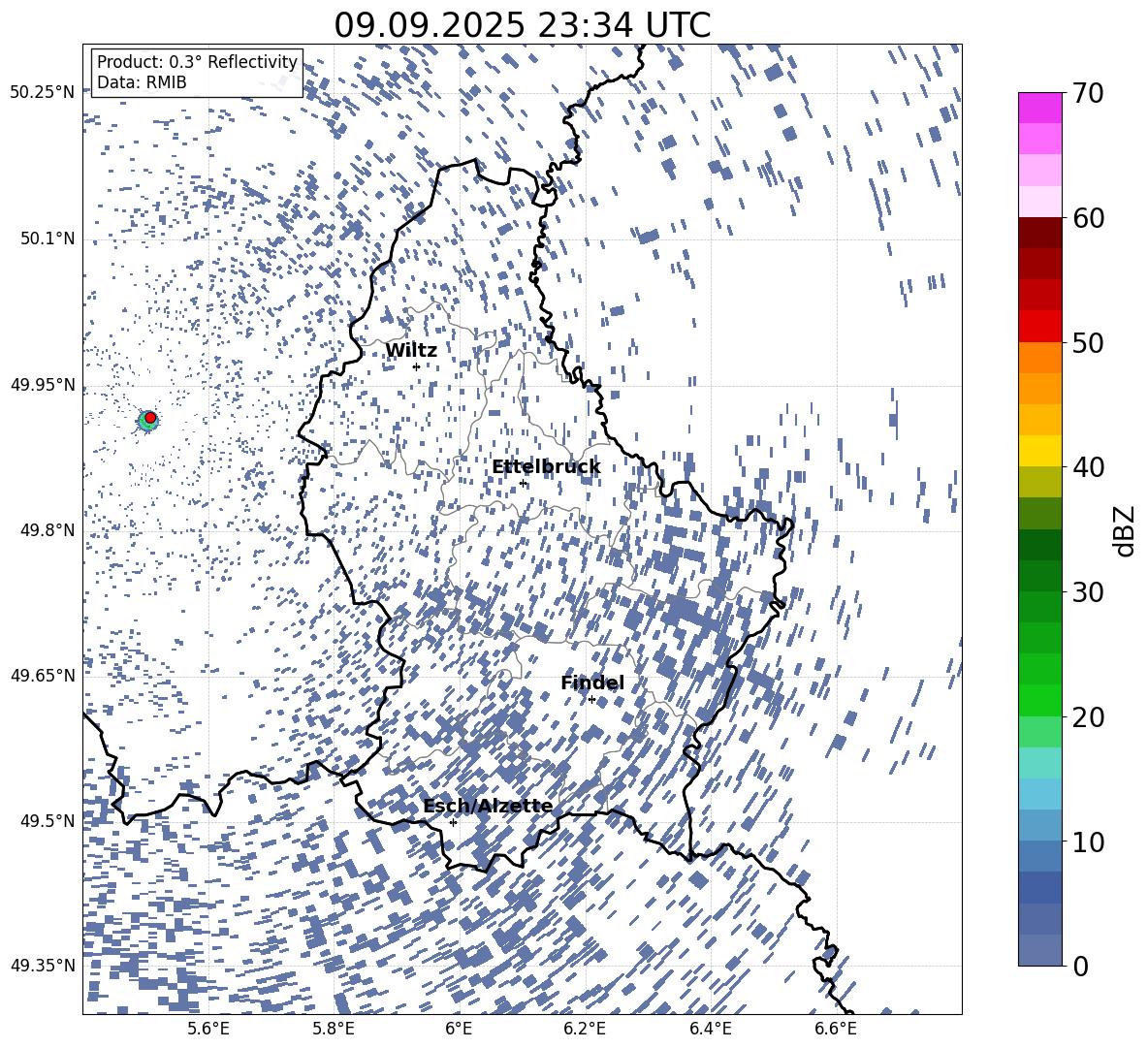Click the Ettelbruck city label
The width and height of the screenshot is (1148, 1048).
[546, 467]
